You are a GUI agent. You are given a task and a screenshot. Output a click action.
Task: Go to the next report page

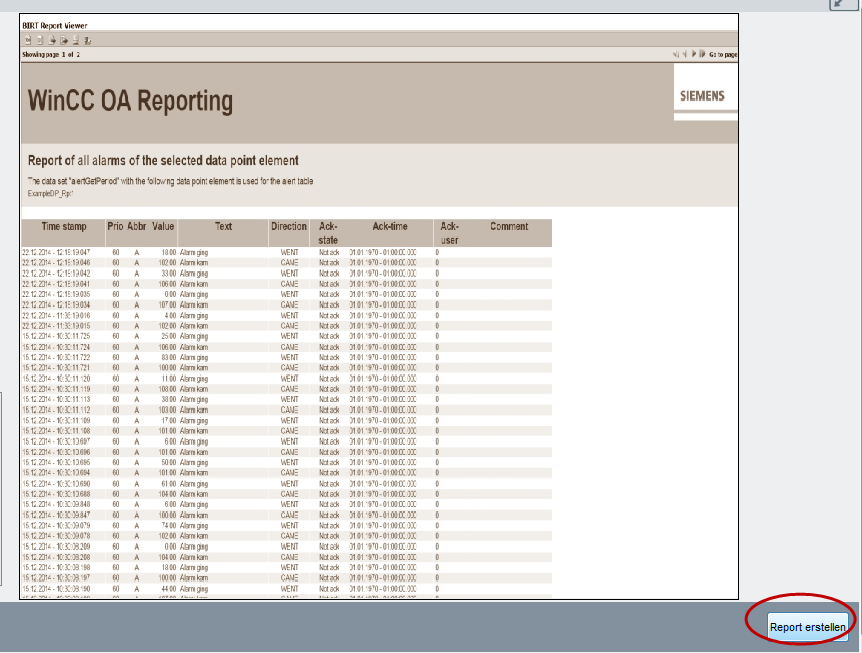pyautogui.click(x=694, y=54)
